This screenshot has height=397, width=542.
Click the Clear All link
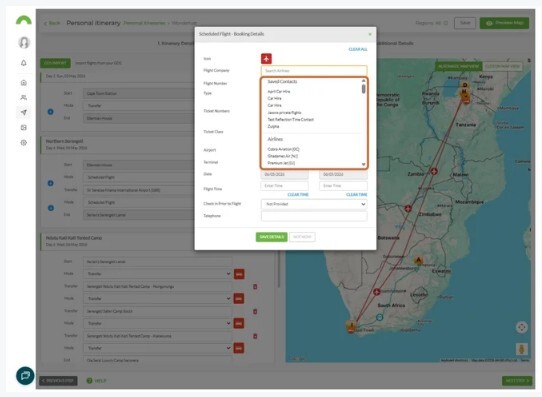click(358, 49)
